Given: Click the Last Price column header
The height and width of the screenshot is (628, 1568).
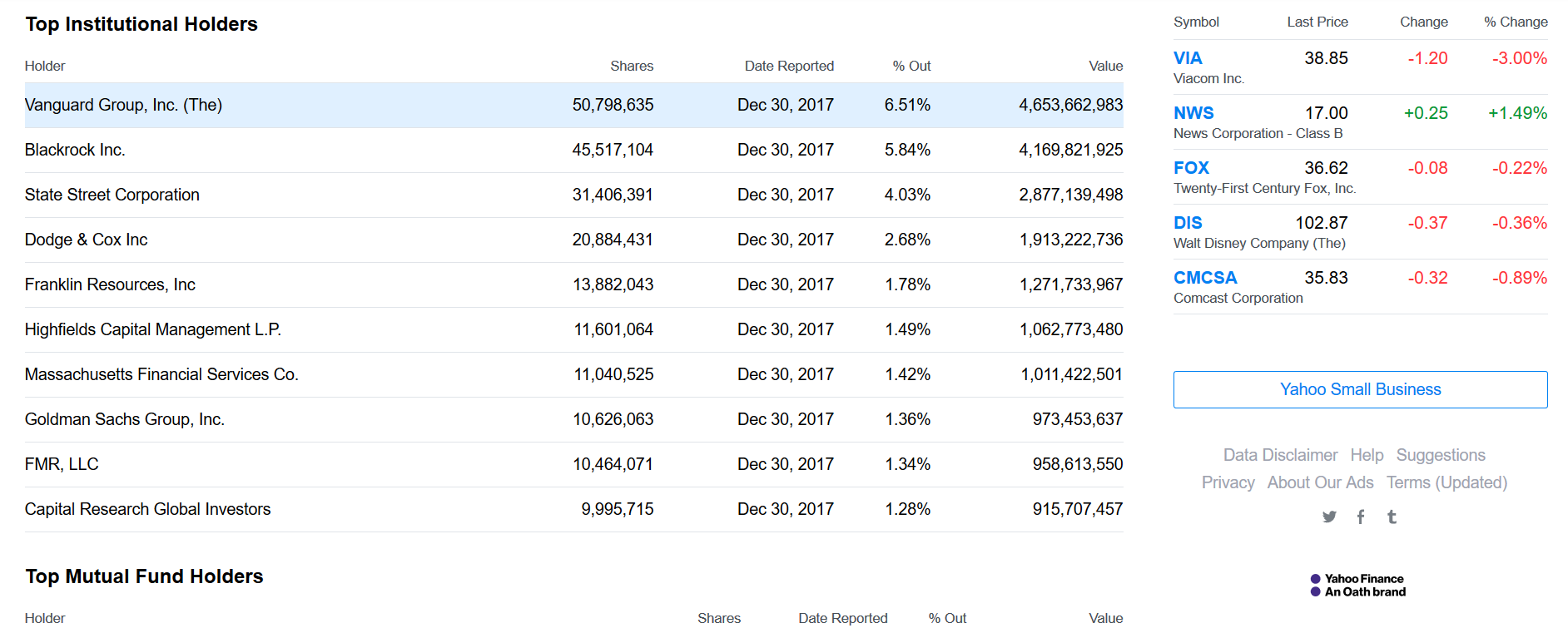Looking at the screenshot, I should [1317, 22].
